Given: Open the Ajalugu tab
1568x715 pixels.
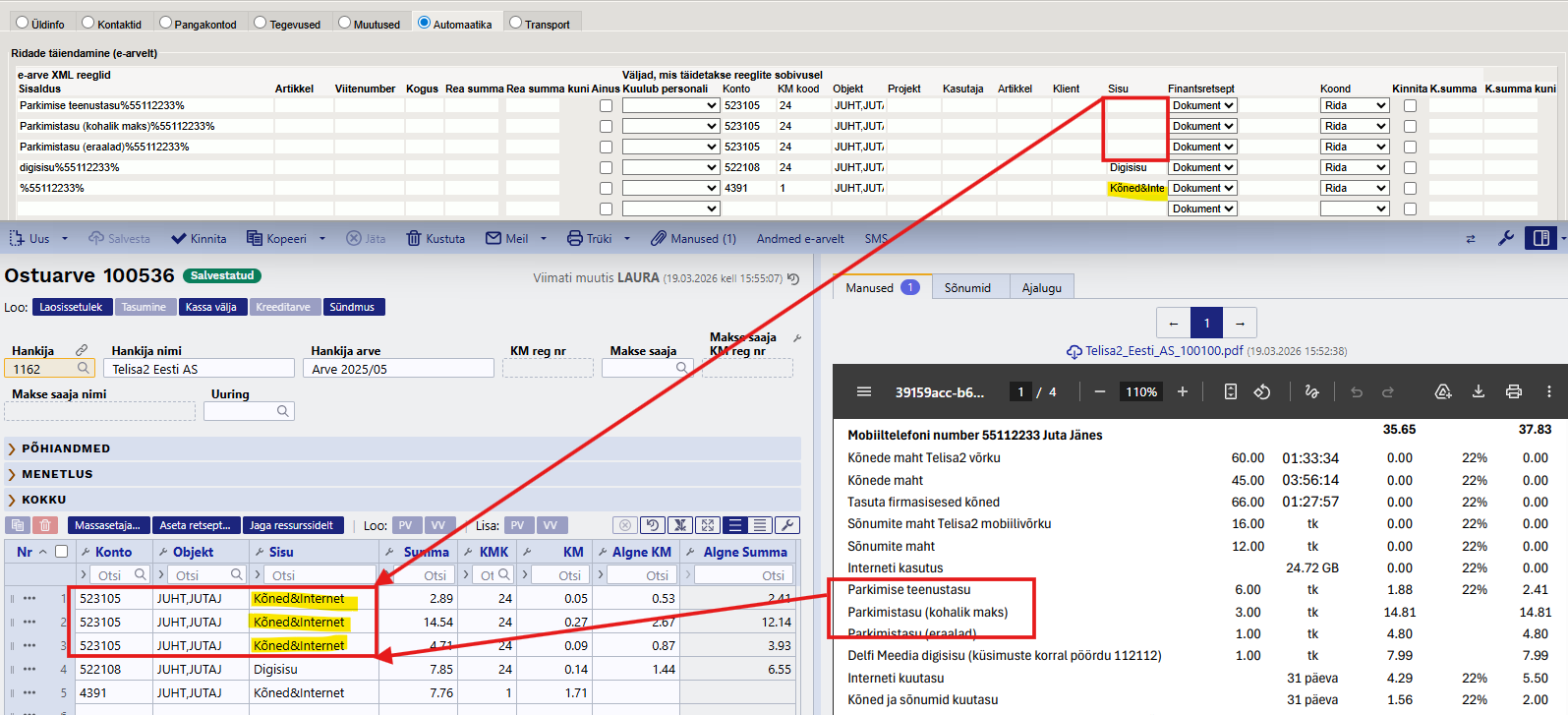Looking at the screenshot, I should tap(1041, 288).
